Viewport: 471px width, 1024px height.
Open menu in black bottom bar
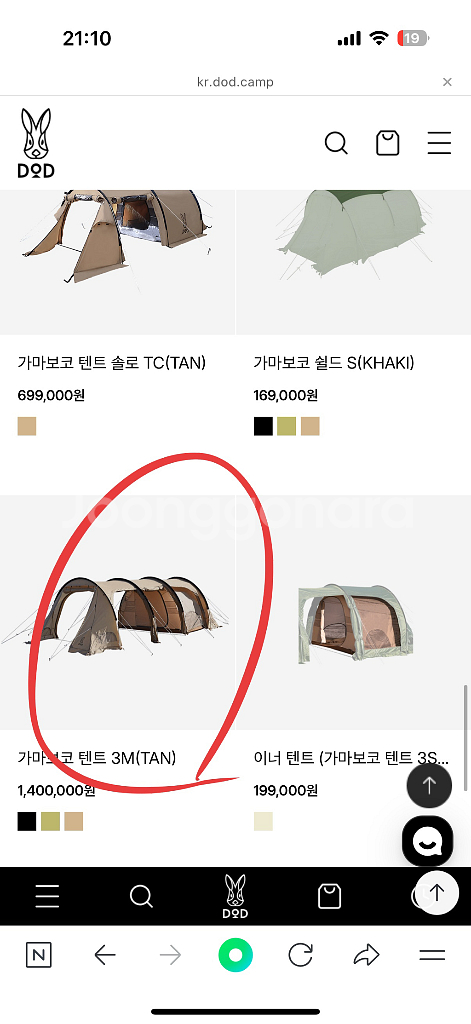tap(47, 896)
